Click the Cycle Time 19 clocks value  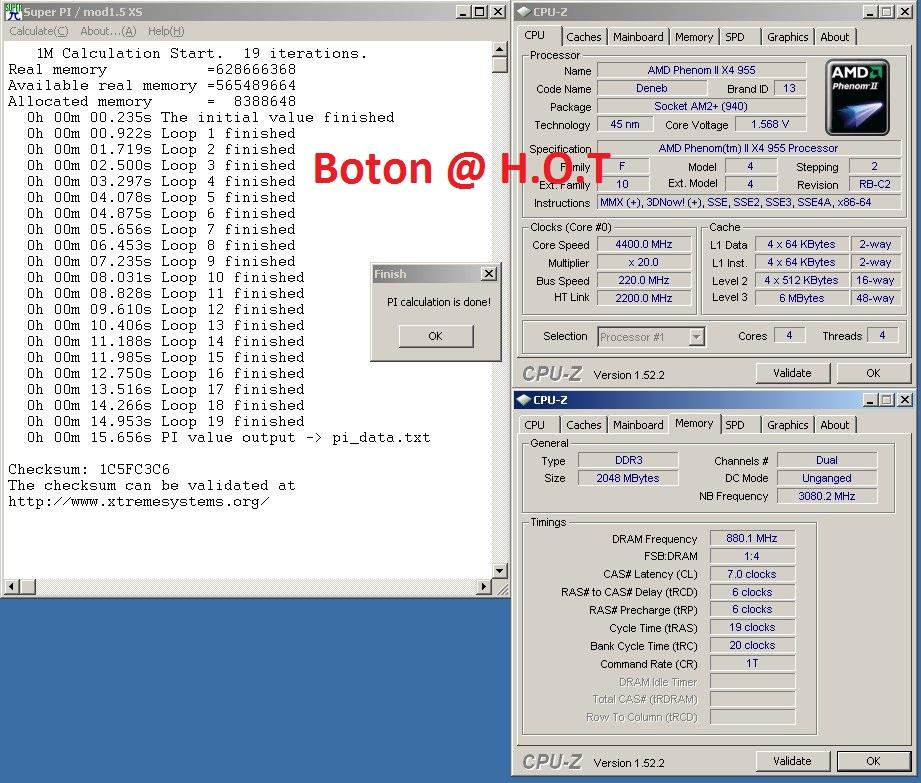point(752,627)
